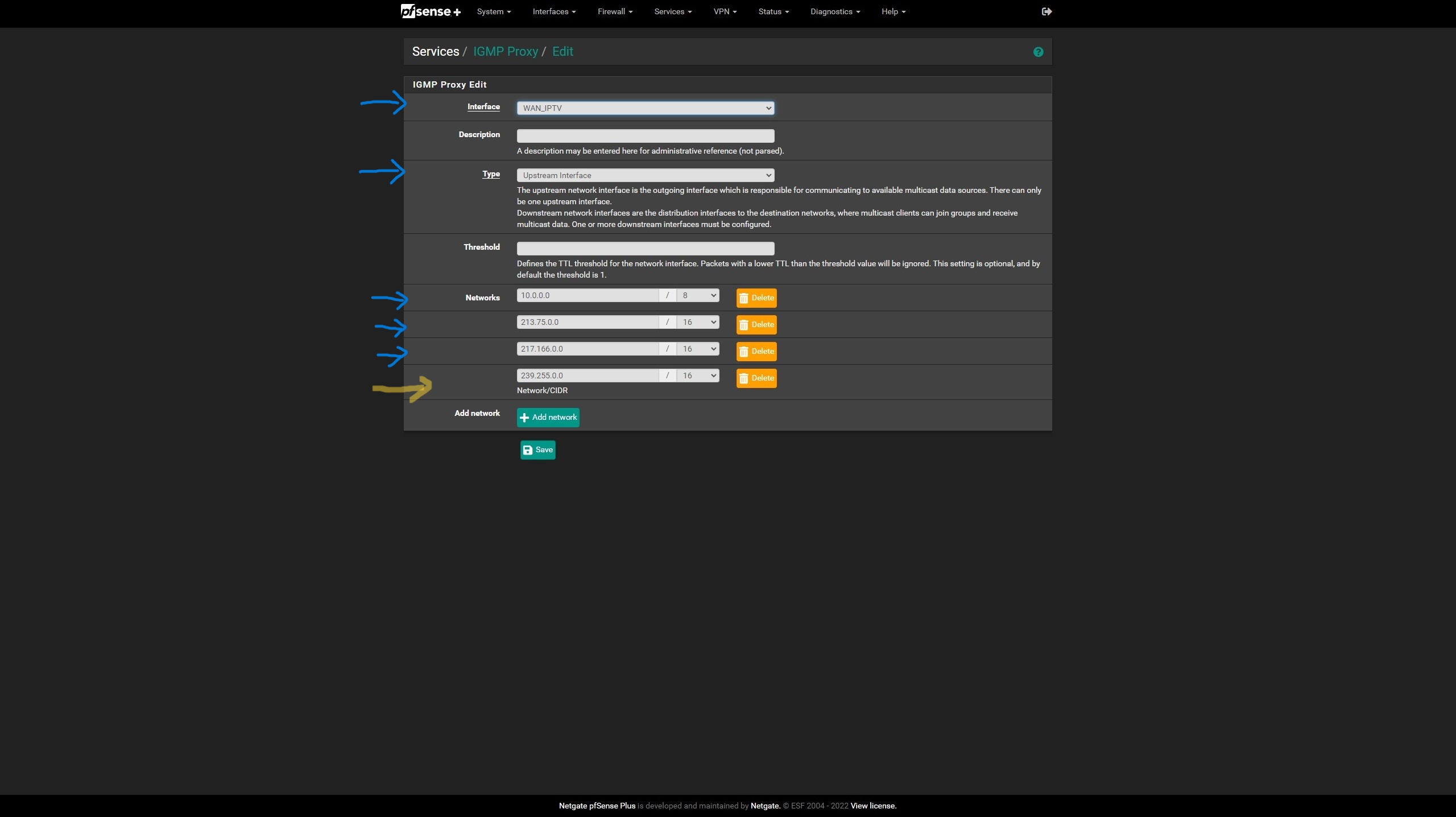Click the logout icon in top bar
The height and width of the screenshot is (817, 1456).
point(1046,11)
